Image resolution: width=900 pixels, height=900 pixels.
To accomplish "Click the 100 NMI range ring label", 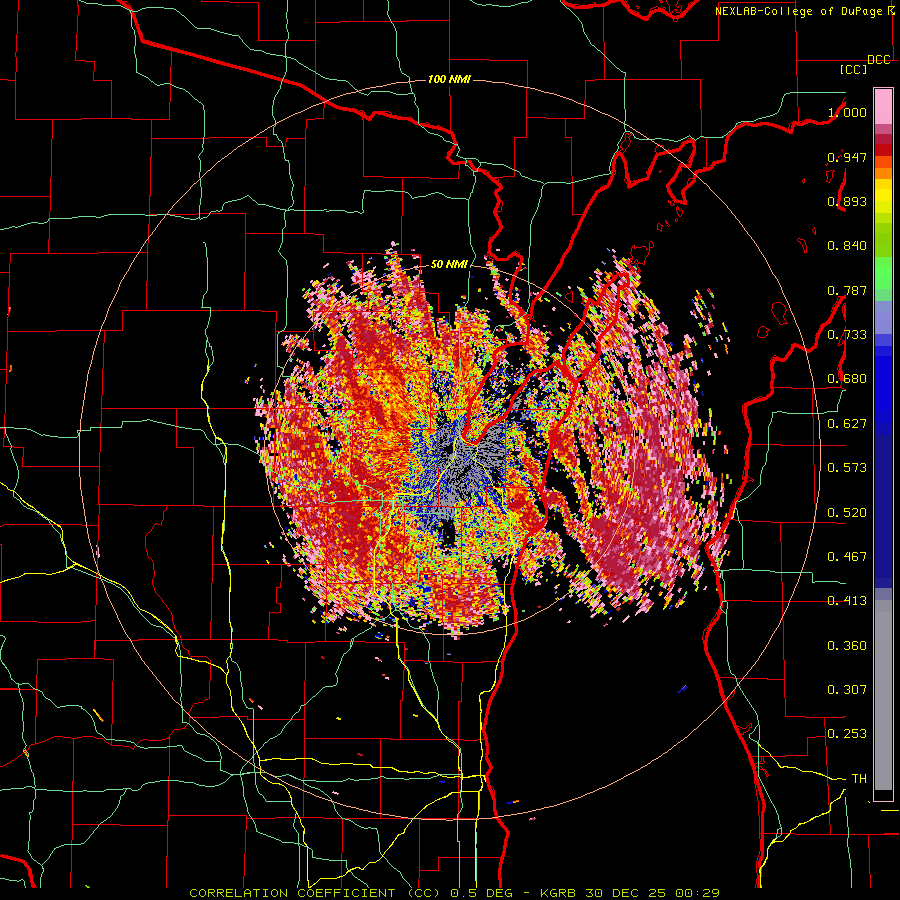I will (449, 79).
